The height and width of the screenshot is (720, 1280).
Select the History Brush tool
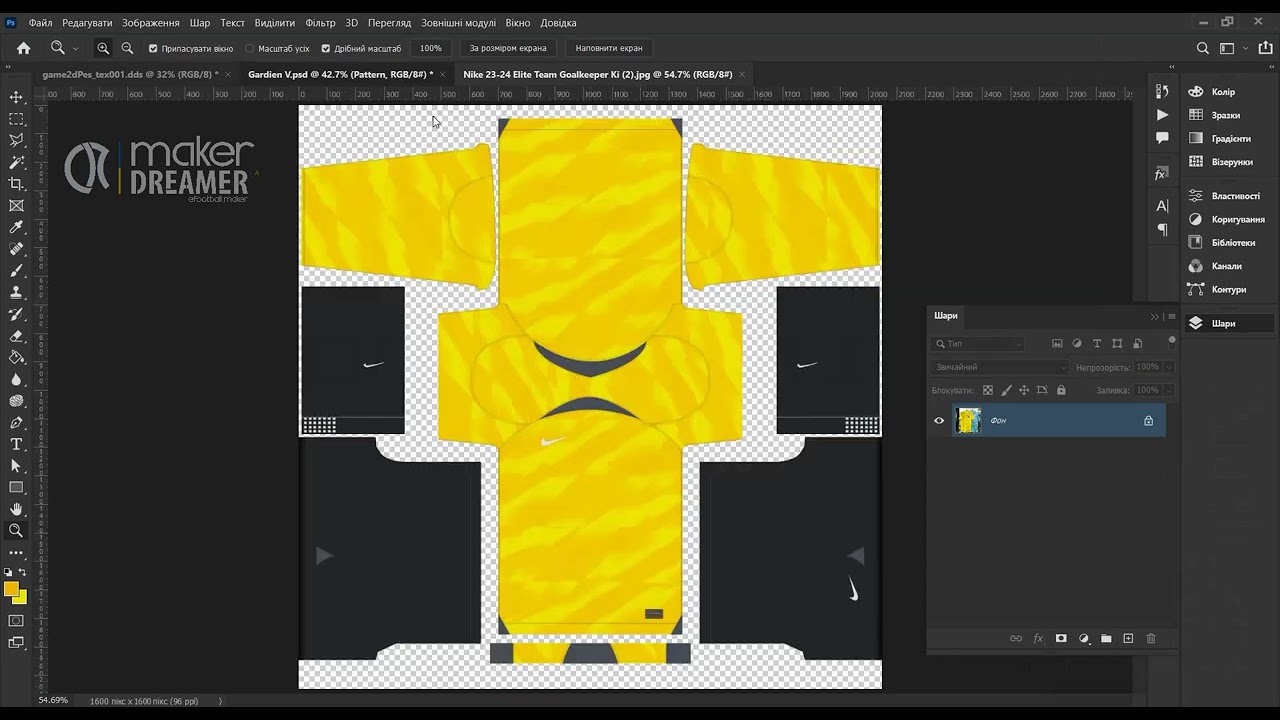click(x=16, y=314)
